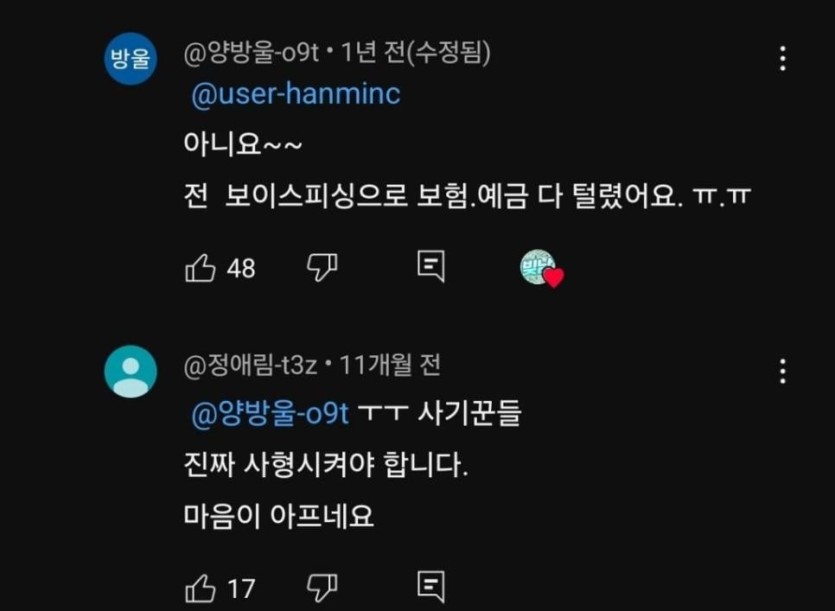Like the comment with 17 likes
Screen dimensions: 835x611
(201, 587)
